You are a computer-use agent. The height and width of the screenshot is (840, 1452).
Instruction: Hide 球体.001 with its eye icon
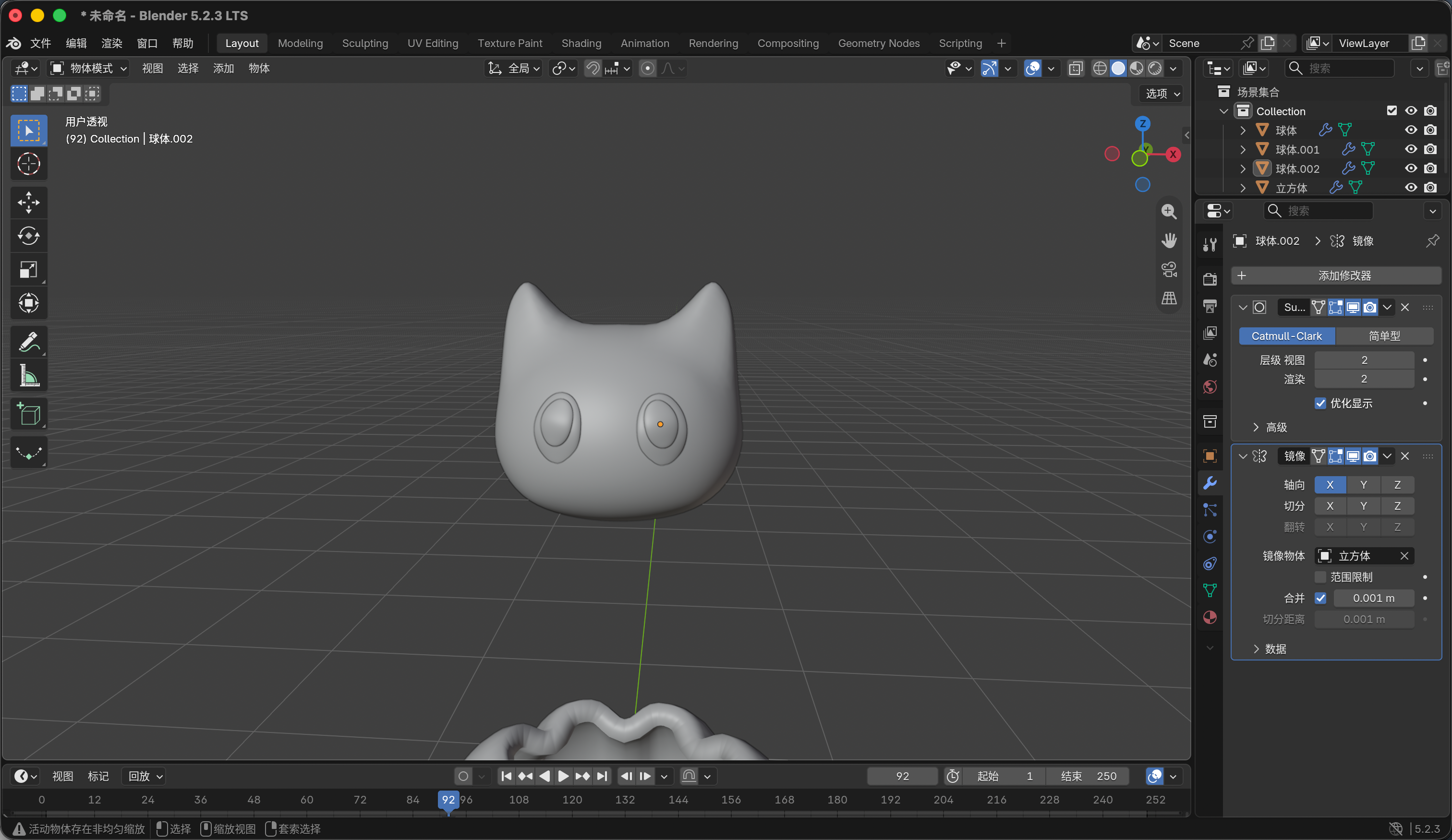1411,149
